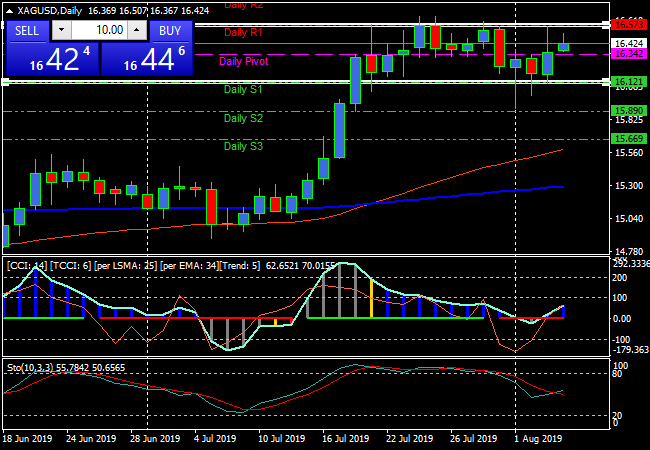This screenshot has width=650, height=450.
Task: Select the Daily Pivot label
Action: coord(243,61)
